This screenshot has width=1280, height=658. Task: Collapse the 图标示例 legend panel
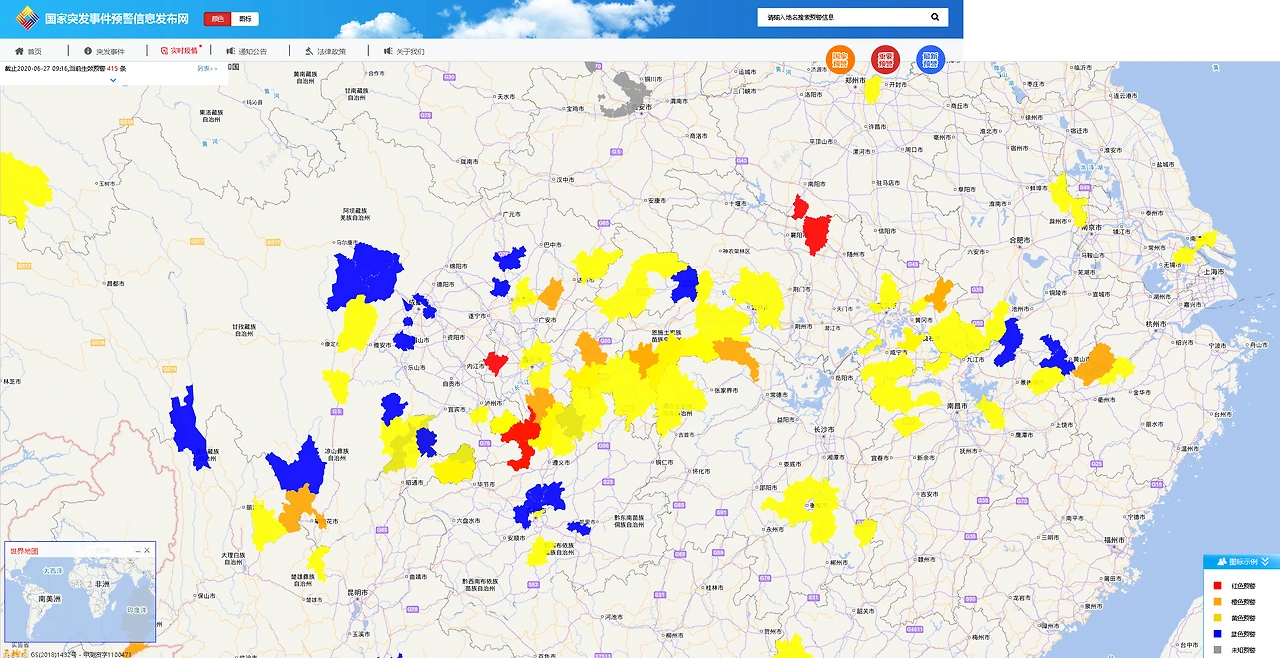click(1267, 562)
